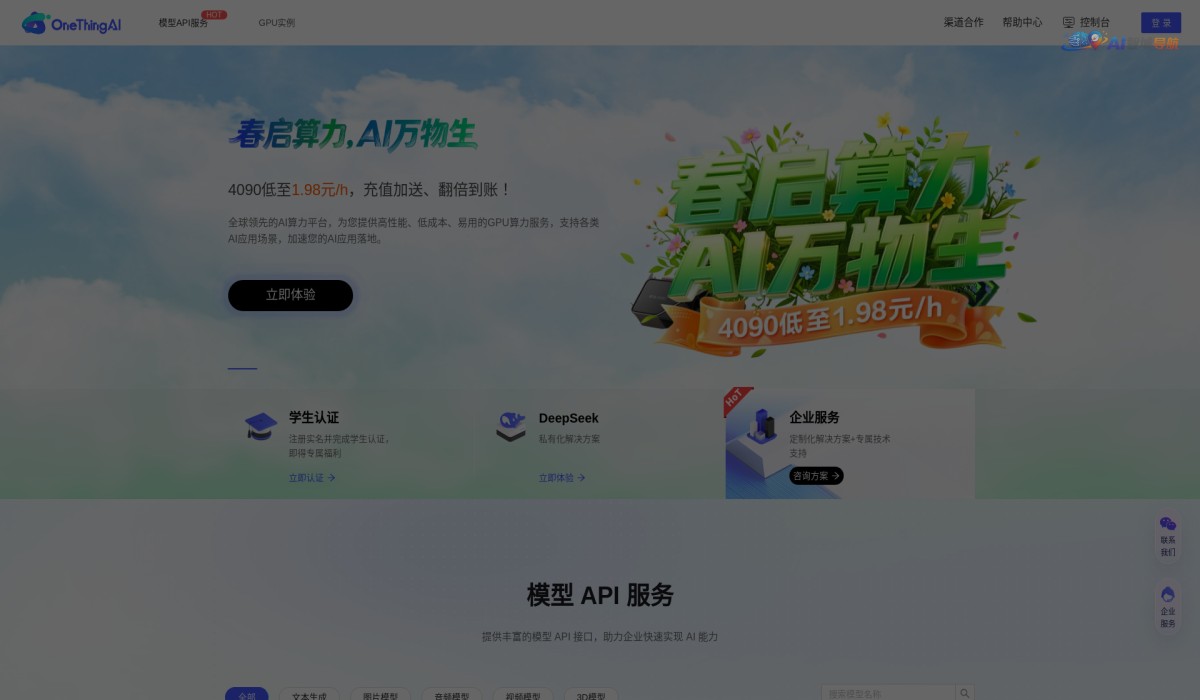
Task: Switch to the 3D模型 category tab
Action: coord(589,694)
